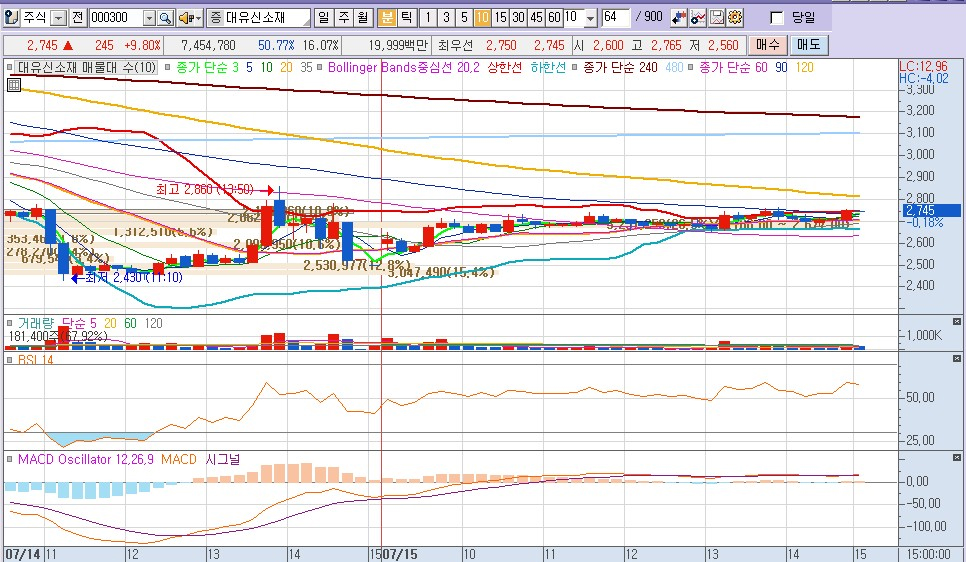Click the grid icon at chart top-left

pyautogui.click(x=13, y=85)
